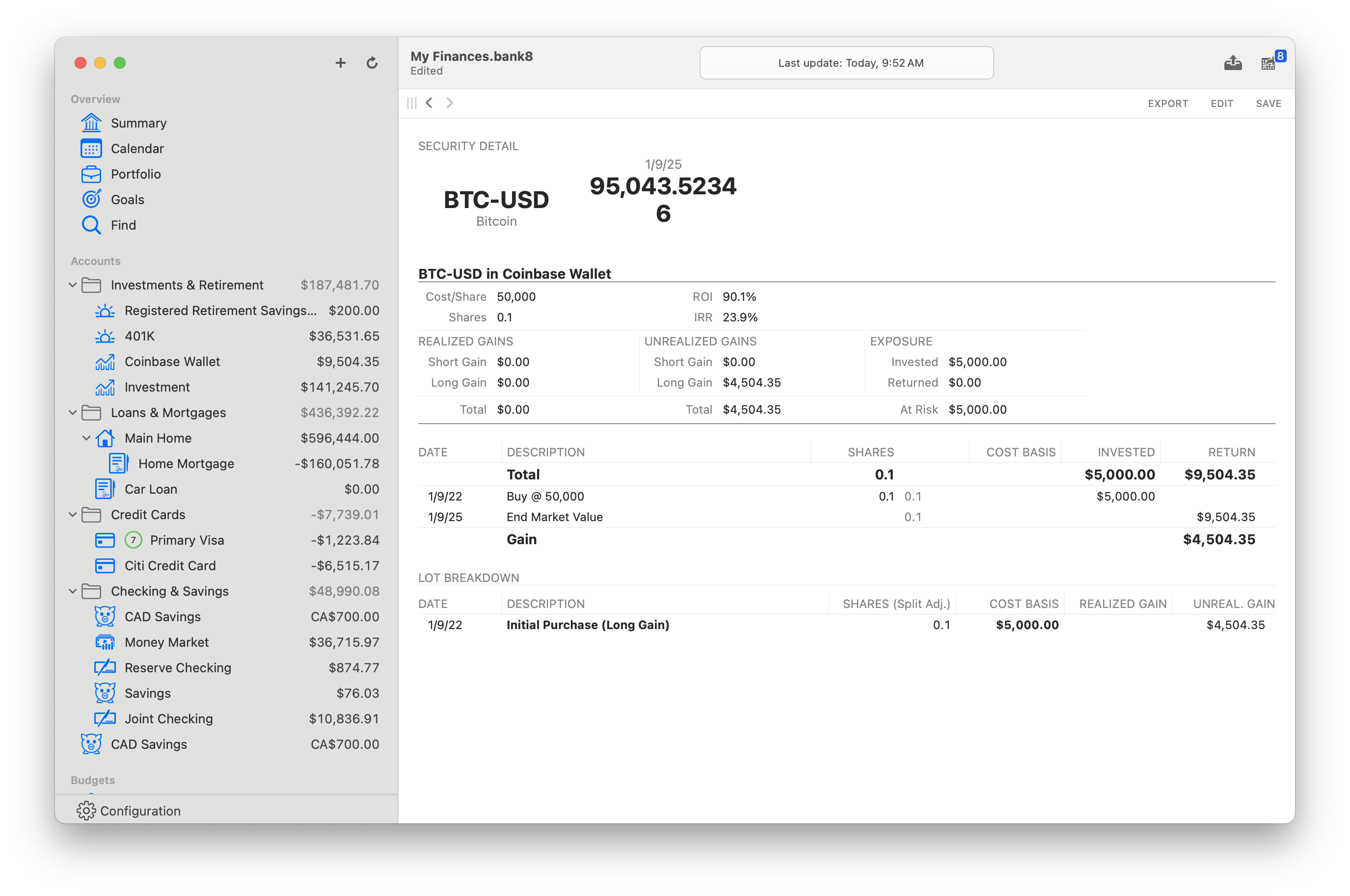The height and width of the screenshot is (896, 1350).
Task: Click the EXPORT button
Action: tap(1168, 104)
